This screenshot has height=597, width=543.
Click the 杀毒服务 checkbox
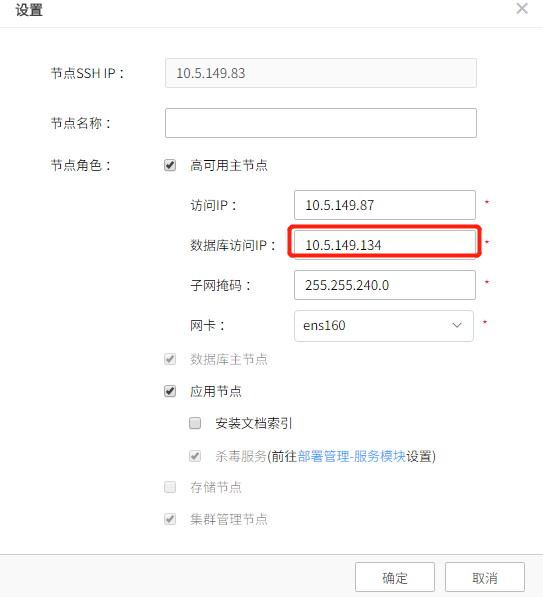pos(195,456)
